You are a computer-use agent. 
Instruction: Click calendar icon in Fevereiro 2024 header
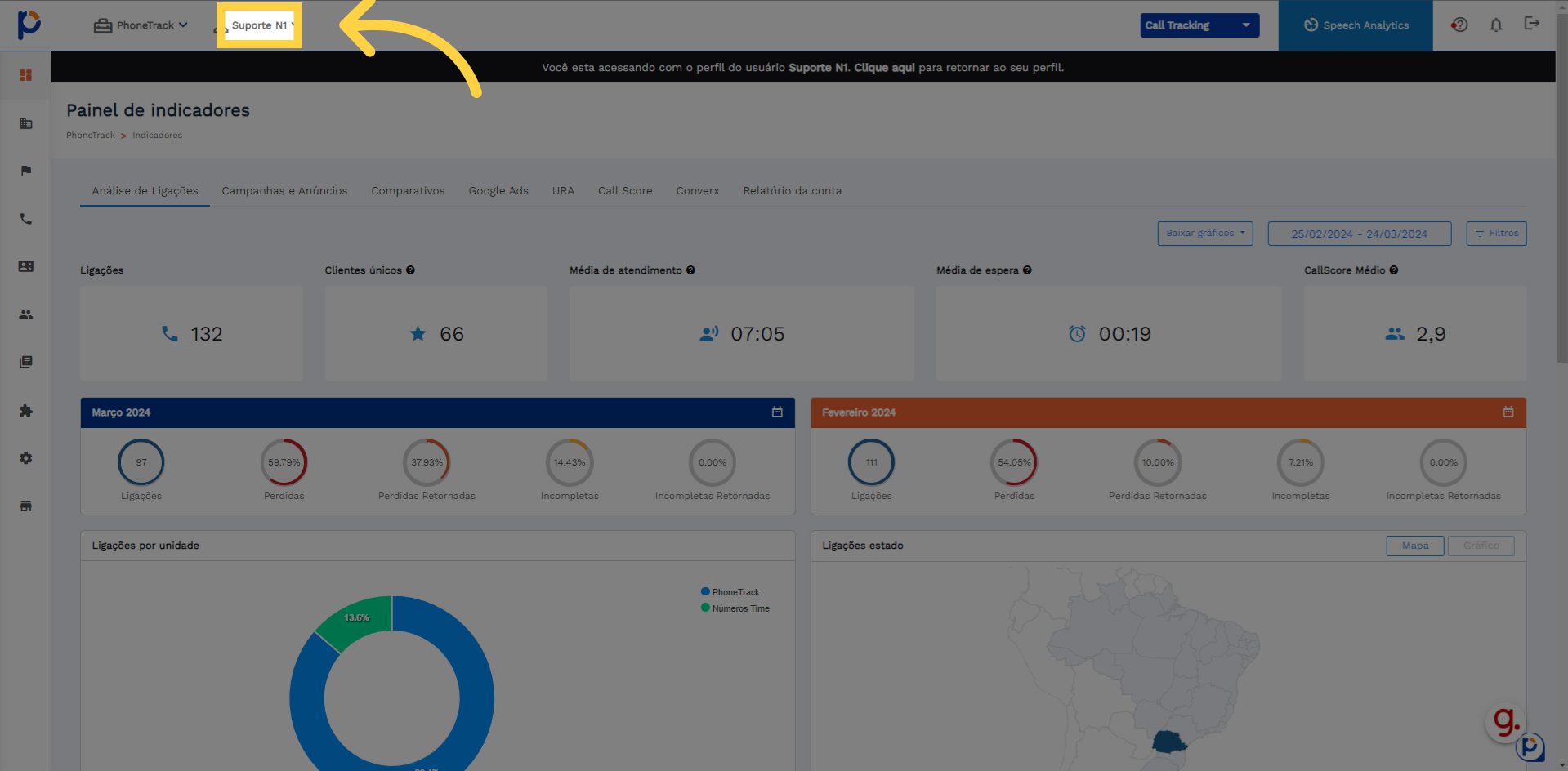[1508, 412]
